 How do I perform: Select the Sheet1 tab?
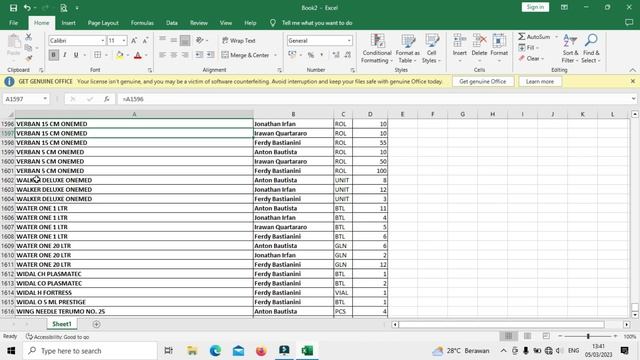click(x=62, y=324)
